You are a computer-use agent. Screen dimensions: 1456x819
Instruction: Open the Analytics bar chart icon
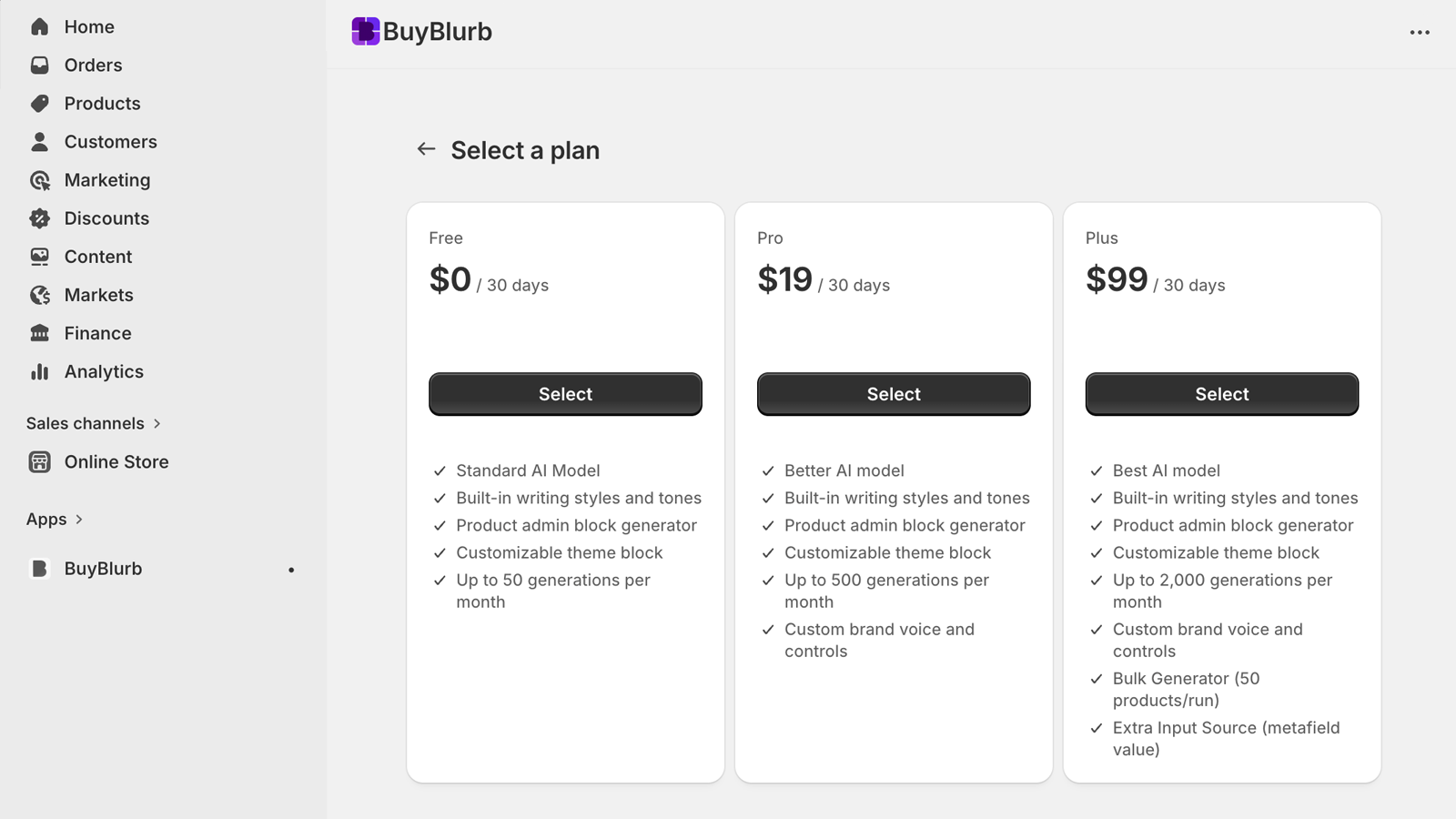(40, 371)
